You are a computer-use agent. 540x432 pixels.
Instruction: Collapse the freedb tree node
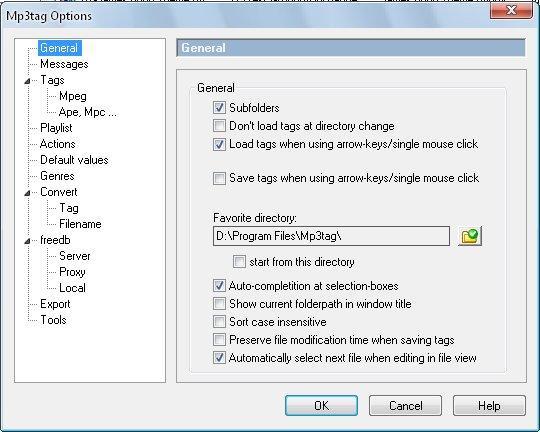[27, 241]
